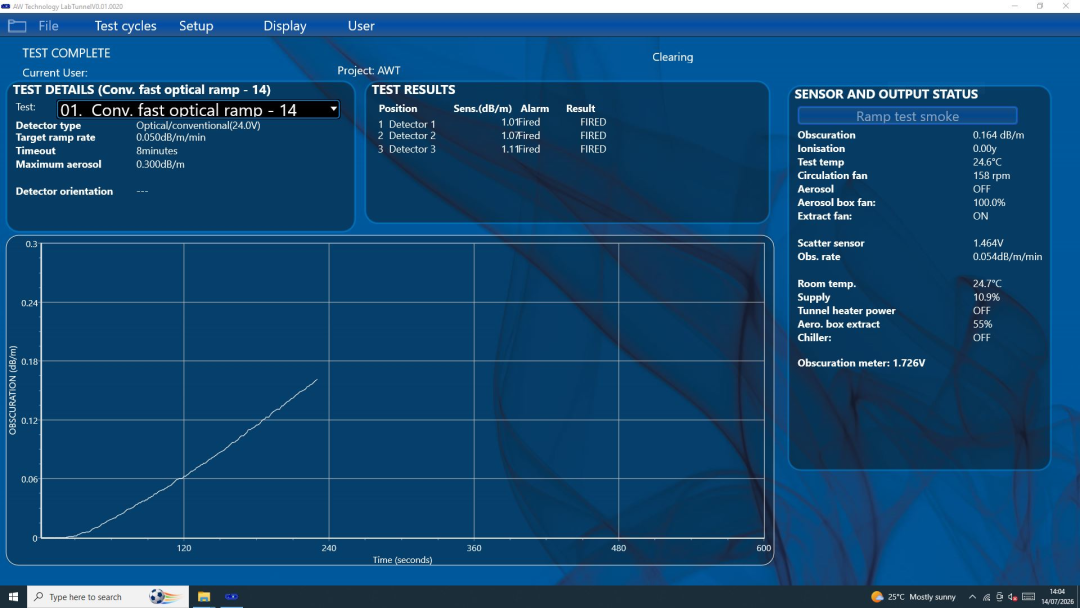
Task: Open the Windows Start menu
Action: point(13,597)
